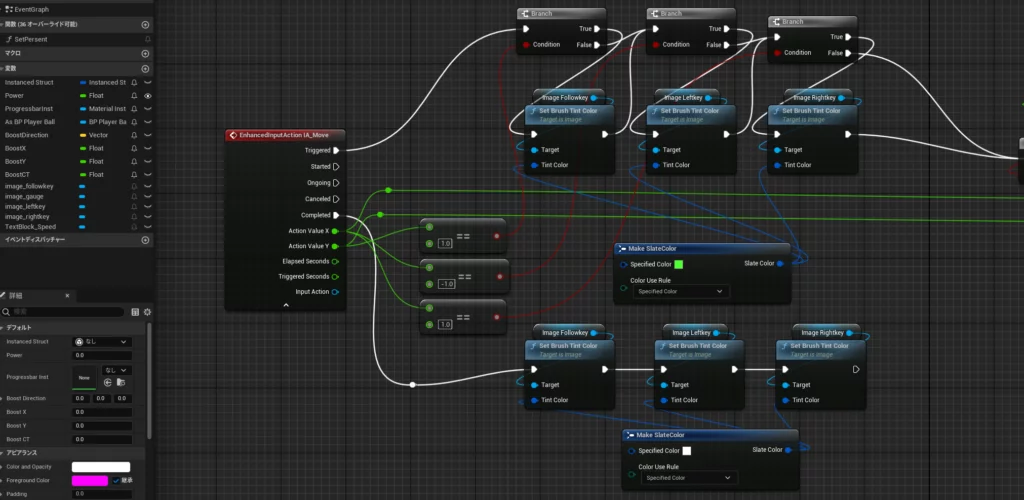Add a new event dispatcher plus icon
1024x500 pixels.
[145, 240]
